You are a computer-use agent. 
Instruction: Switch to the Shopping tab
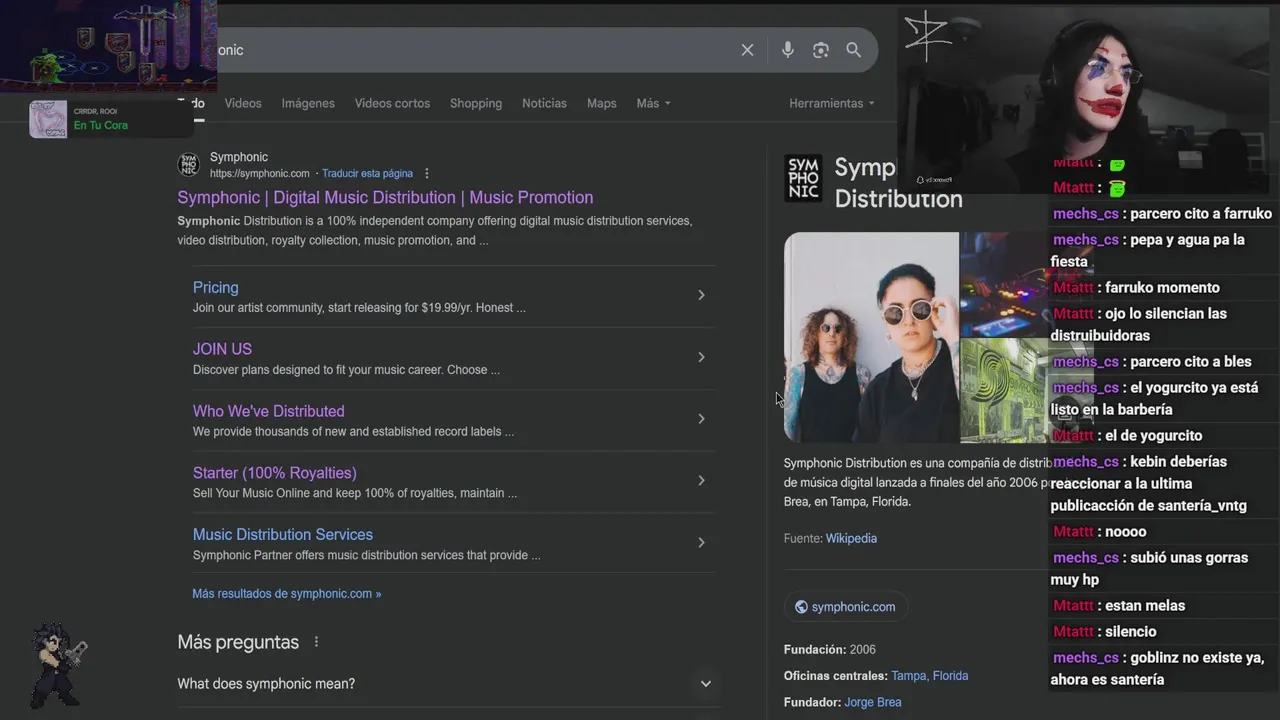pyautogui.click(x=476, y=103)
